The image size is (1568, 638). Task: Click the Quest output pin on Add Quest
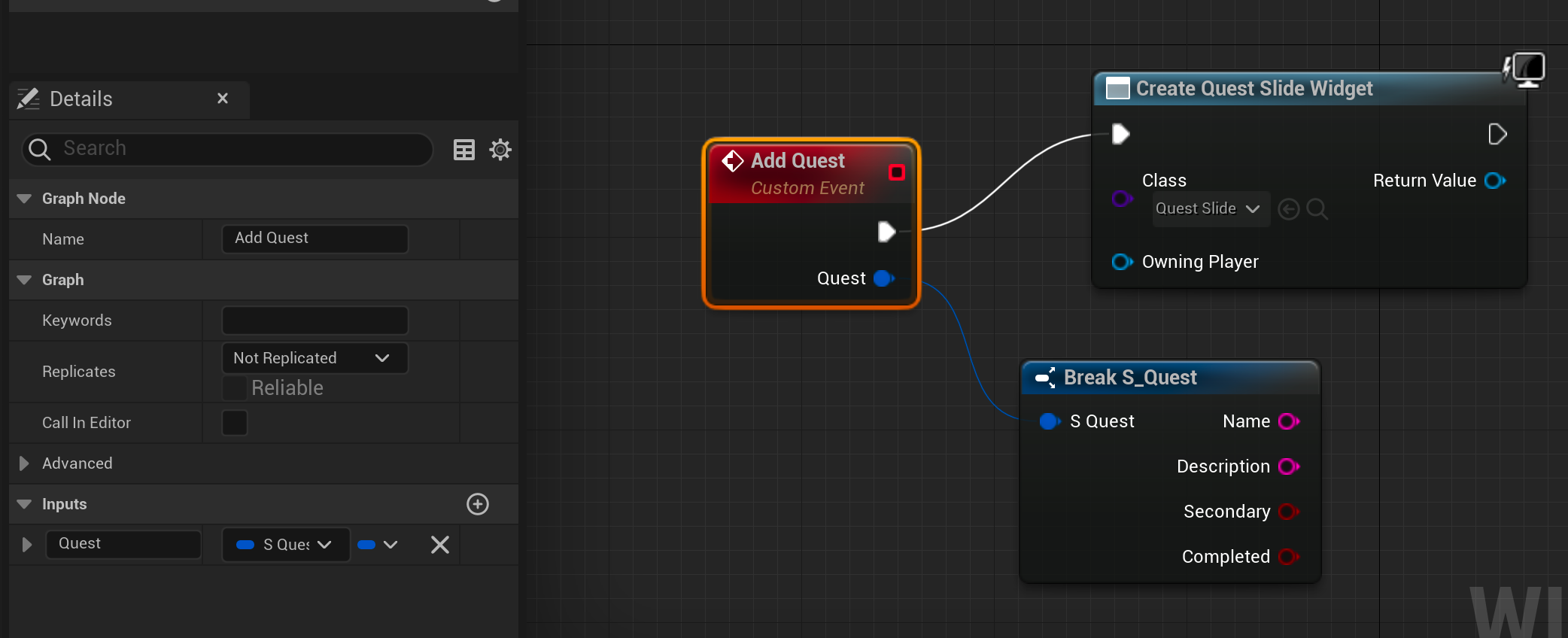coord(884,278)
